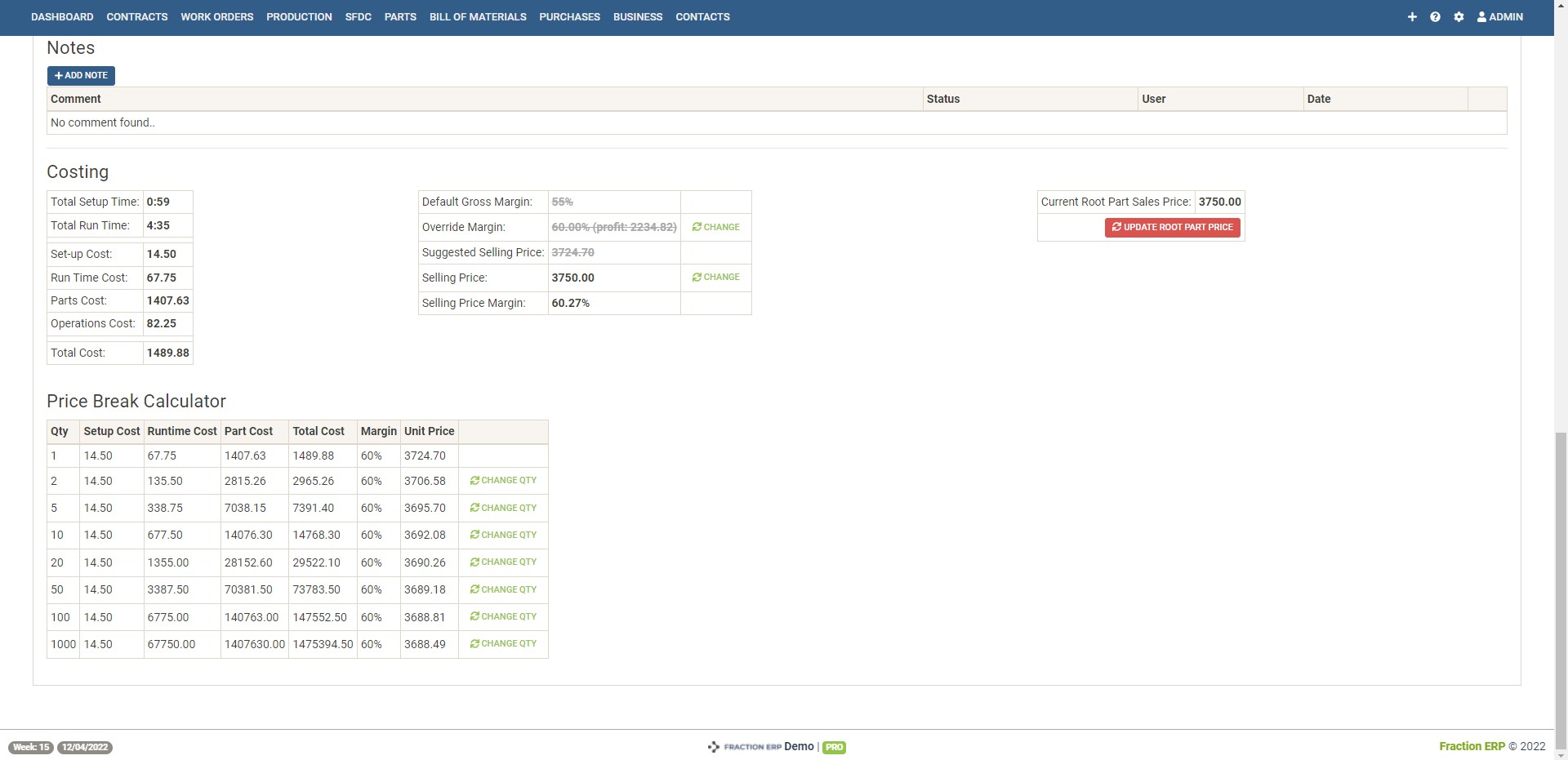This screenshot has width=1568, height=760.
Task: Change the Selling Price value
Action: point(715,278)
